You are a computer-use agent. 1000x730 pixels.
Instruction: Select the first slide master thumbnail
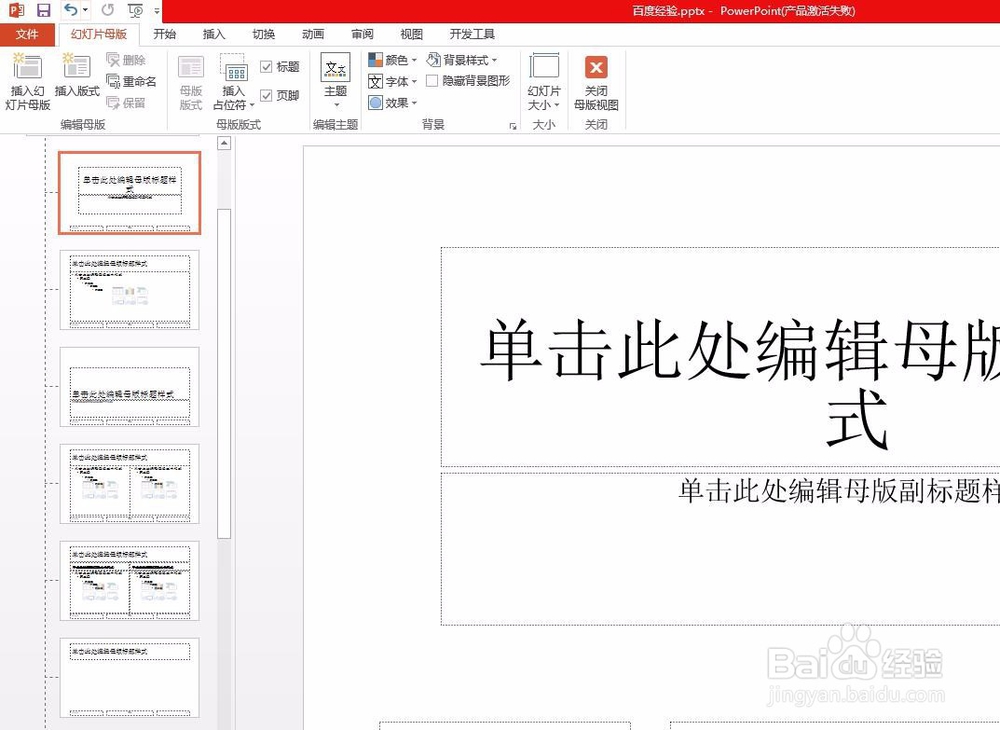tap(129, 190)
